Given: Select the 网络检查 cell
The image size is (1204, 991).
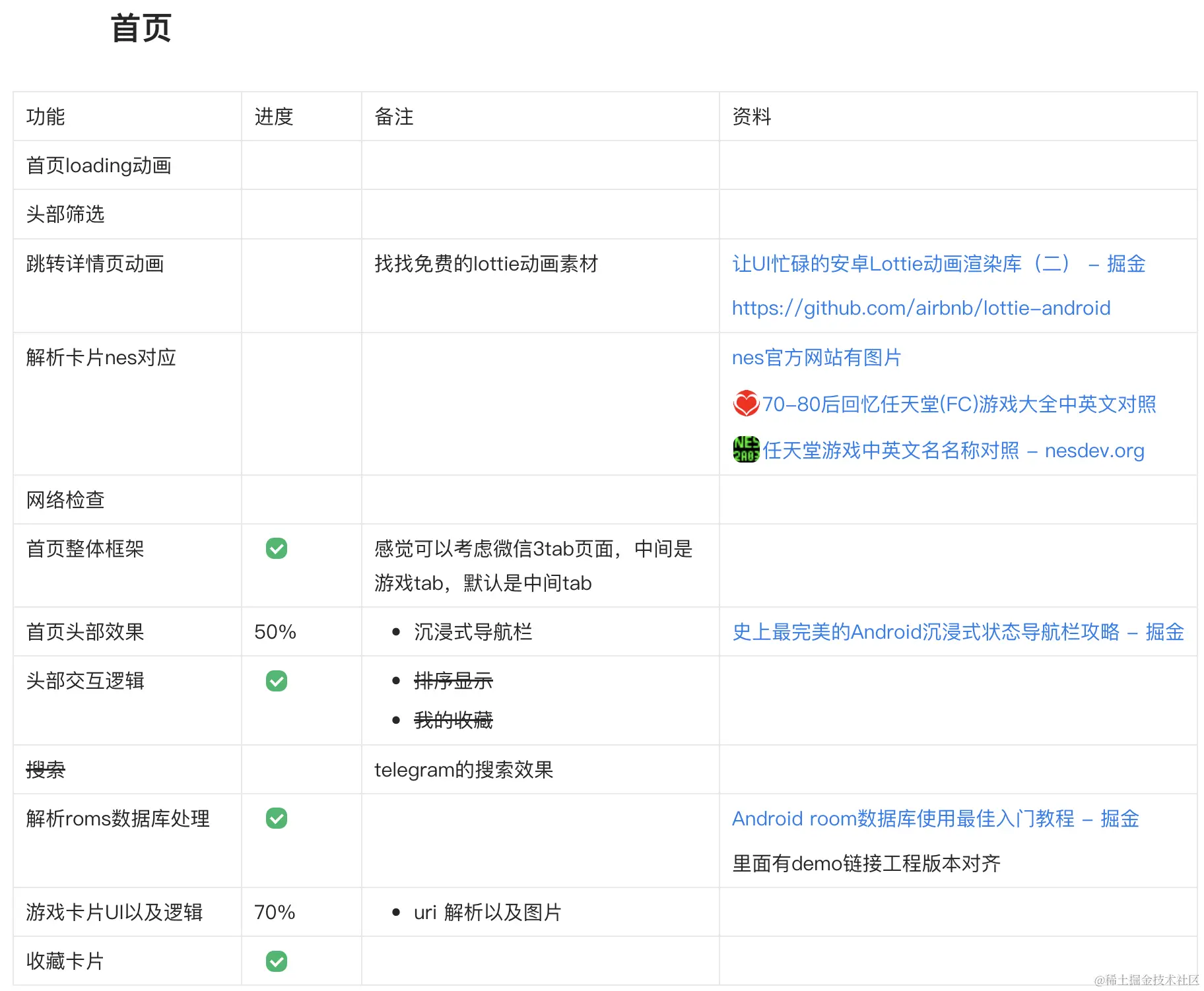Looking at the screenshot, I should pyautogui.click(x=127, y=499).
